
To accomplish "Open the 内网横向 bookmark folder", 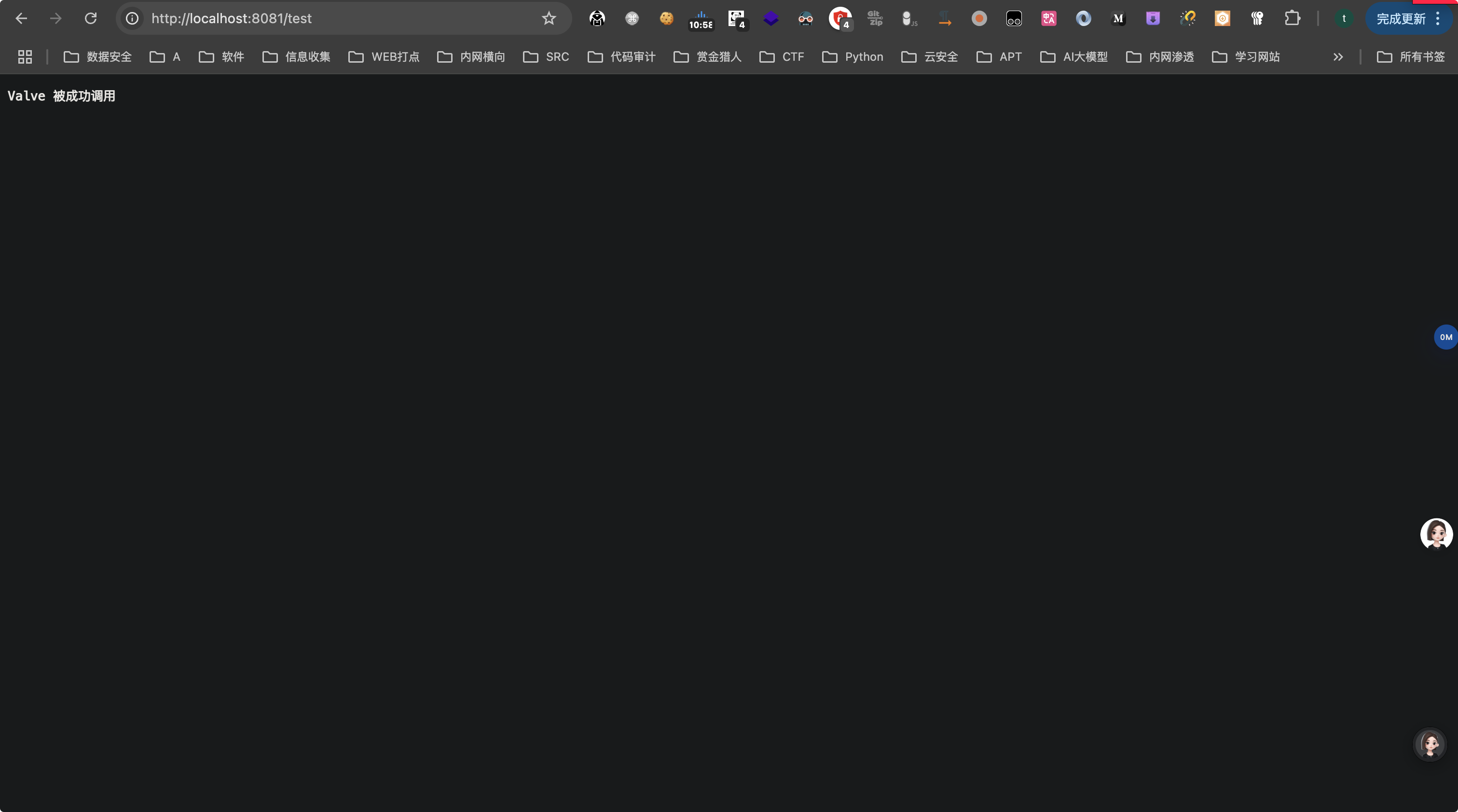I will [x=471, y=56].
